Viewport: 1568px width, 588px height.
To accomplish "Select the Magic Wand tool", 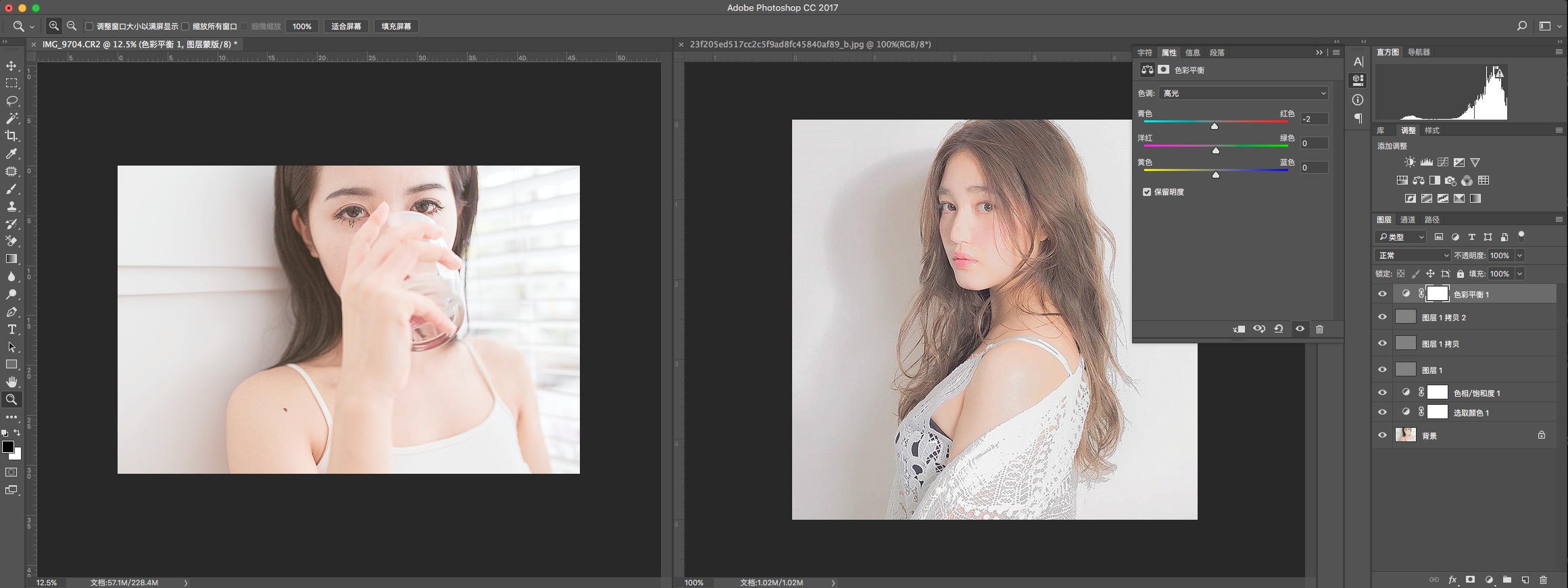I will pos(11,118).
